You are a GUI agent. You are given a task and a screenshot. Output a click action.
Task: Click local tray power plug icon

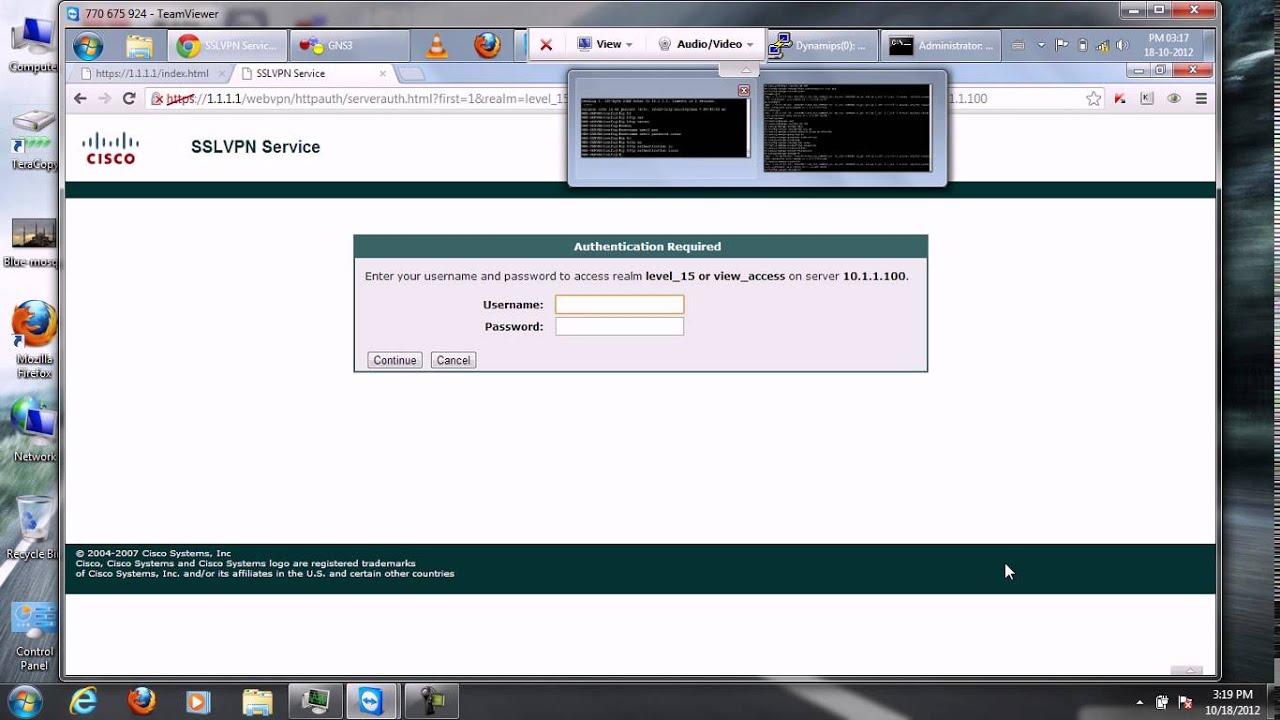coord(1162,703)
